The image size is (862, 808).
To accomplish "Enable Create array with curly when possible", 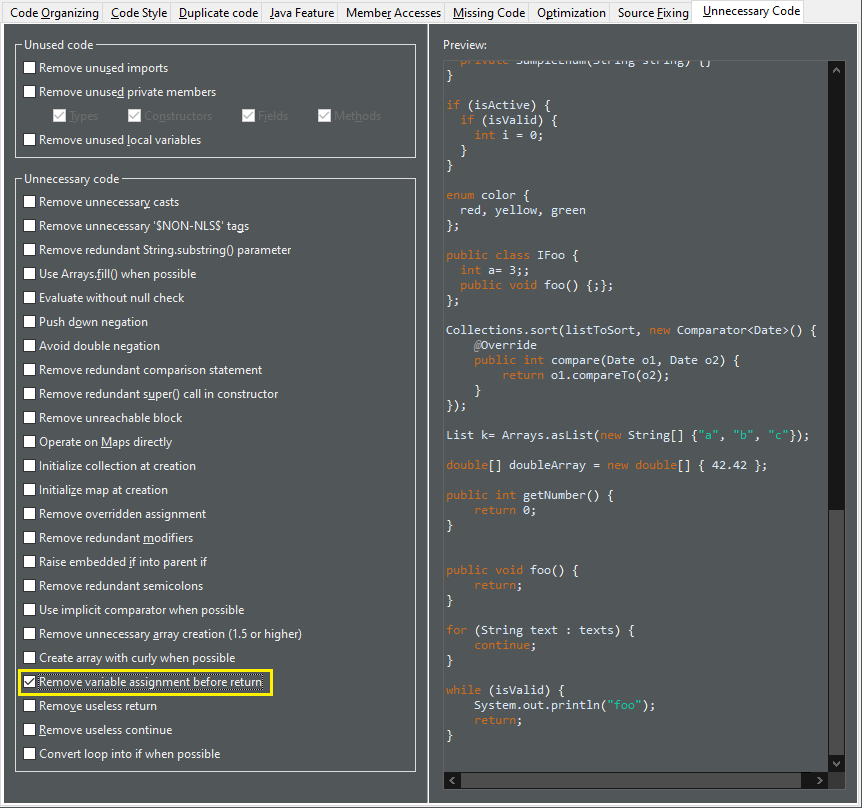I will 30,658.
